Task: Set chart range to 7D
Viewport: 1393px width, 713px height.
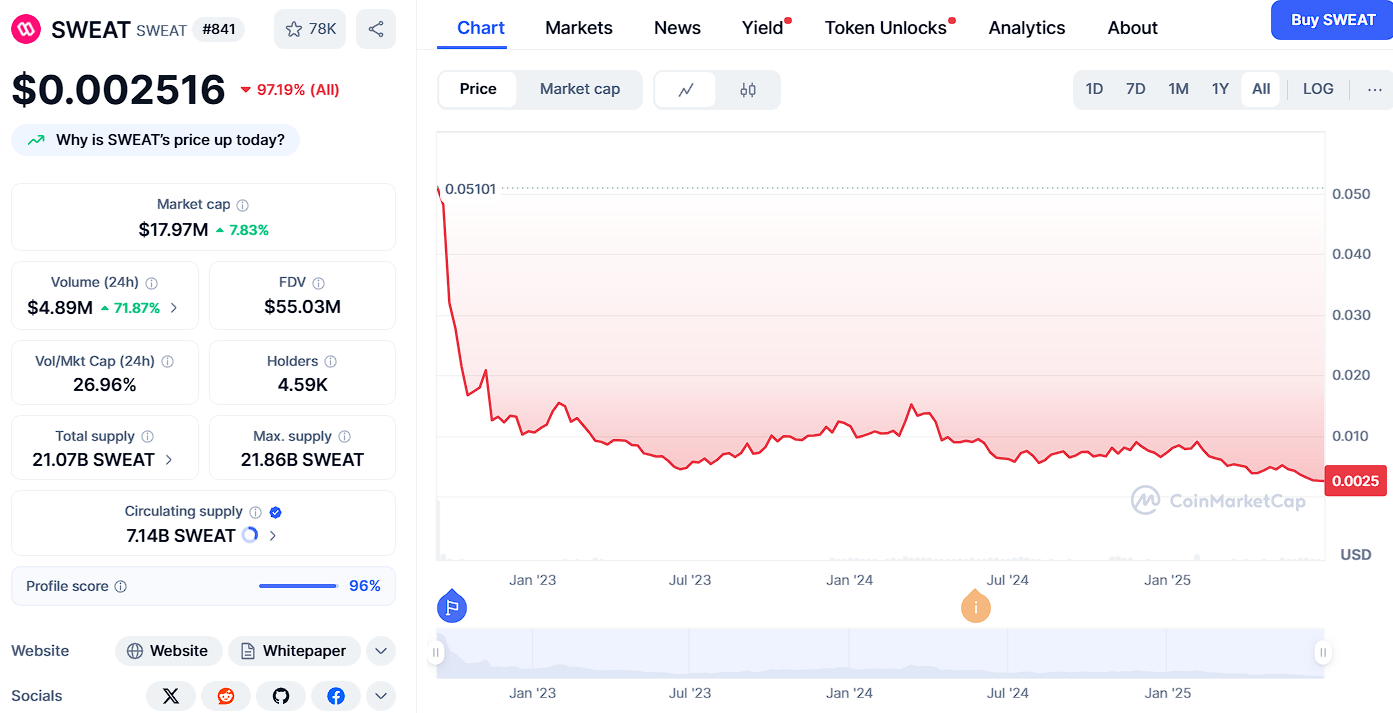Action: (1136, 89)
